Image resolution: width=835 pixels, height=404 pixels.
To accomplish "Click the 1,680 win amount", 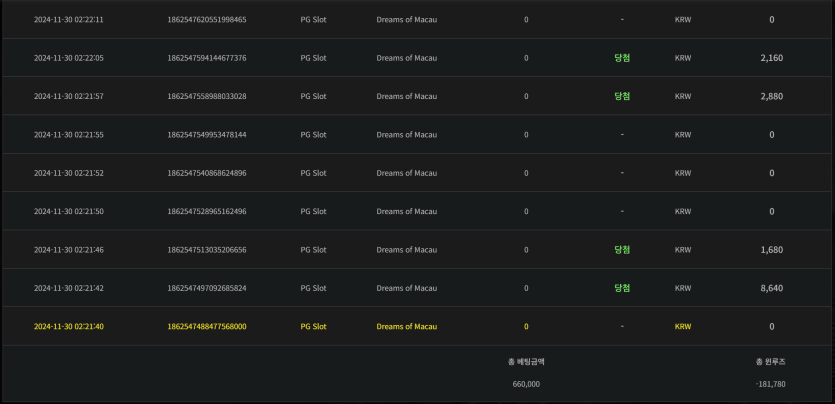I will [x=771, y=250].
